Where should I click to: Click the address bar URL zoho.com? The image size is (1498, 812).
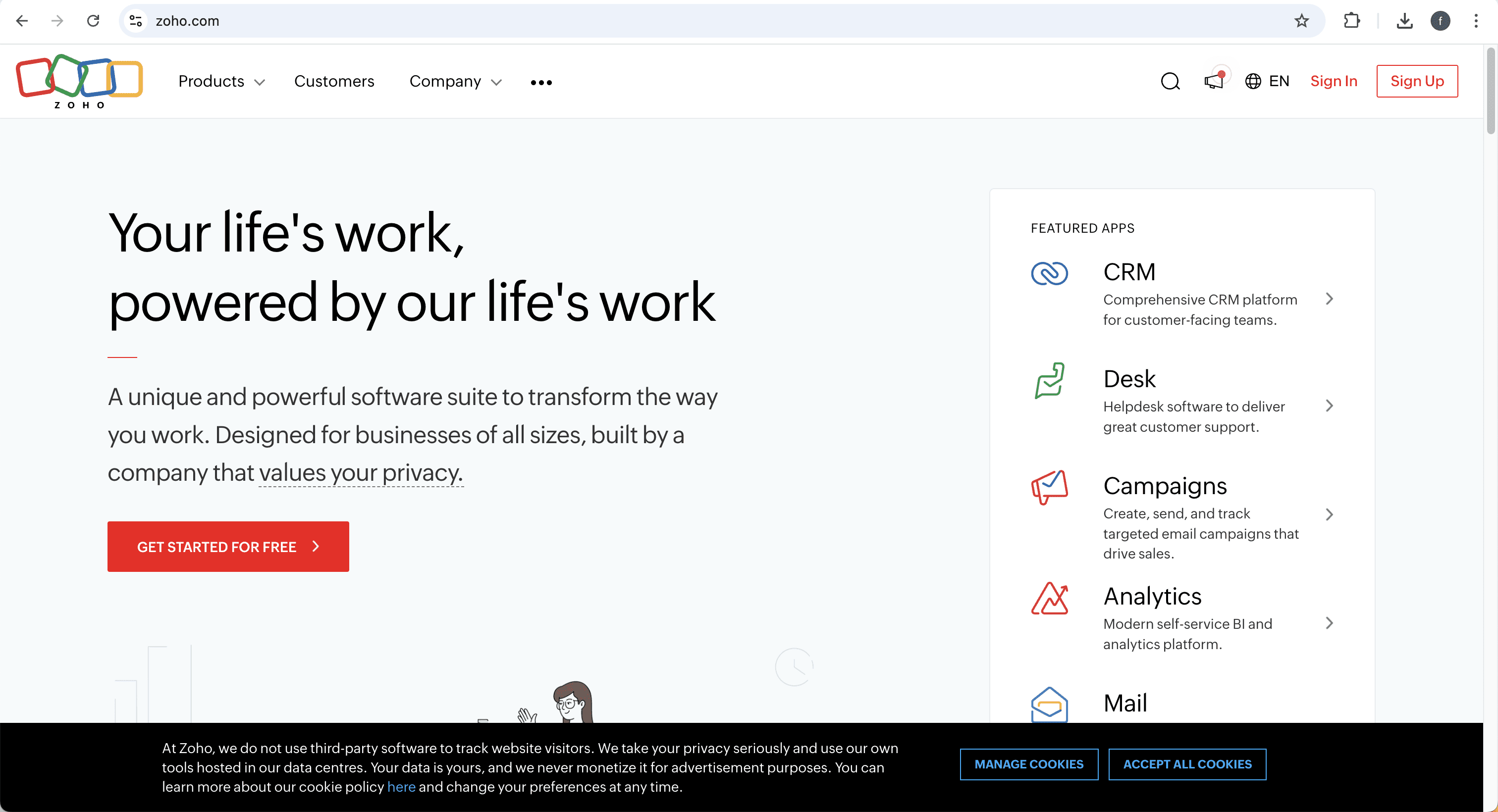pyautogui.click(x=187, y=21)
